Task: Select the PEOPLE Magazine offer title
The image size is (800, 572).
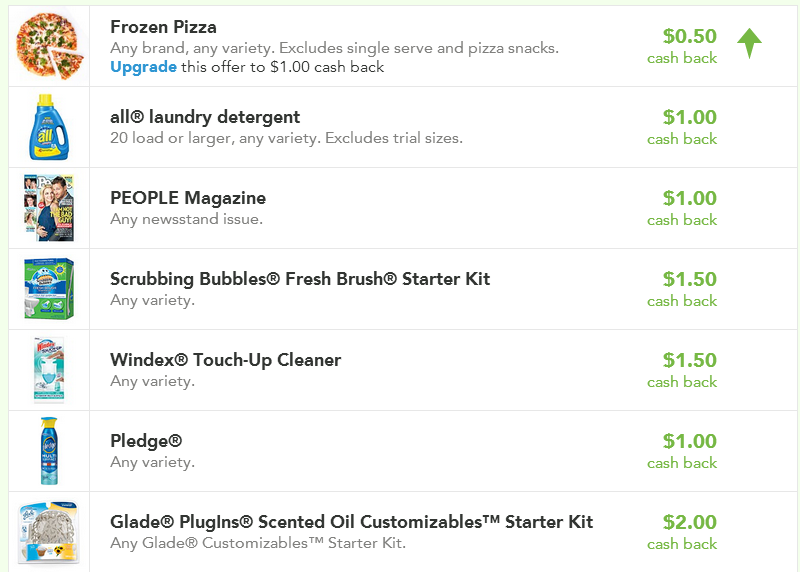Action: click(x=188, y=198)
